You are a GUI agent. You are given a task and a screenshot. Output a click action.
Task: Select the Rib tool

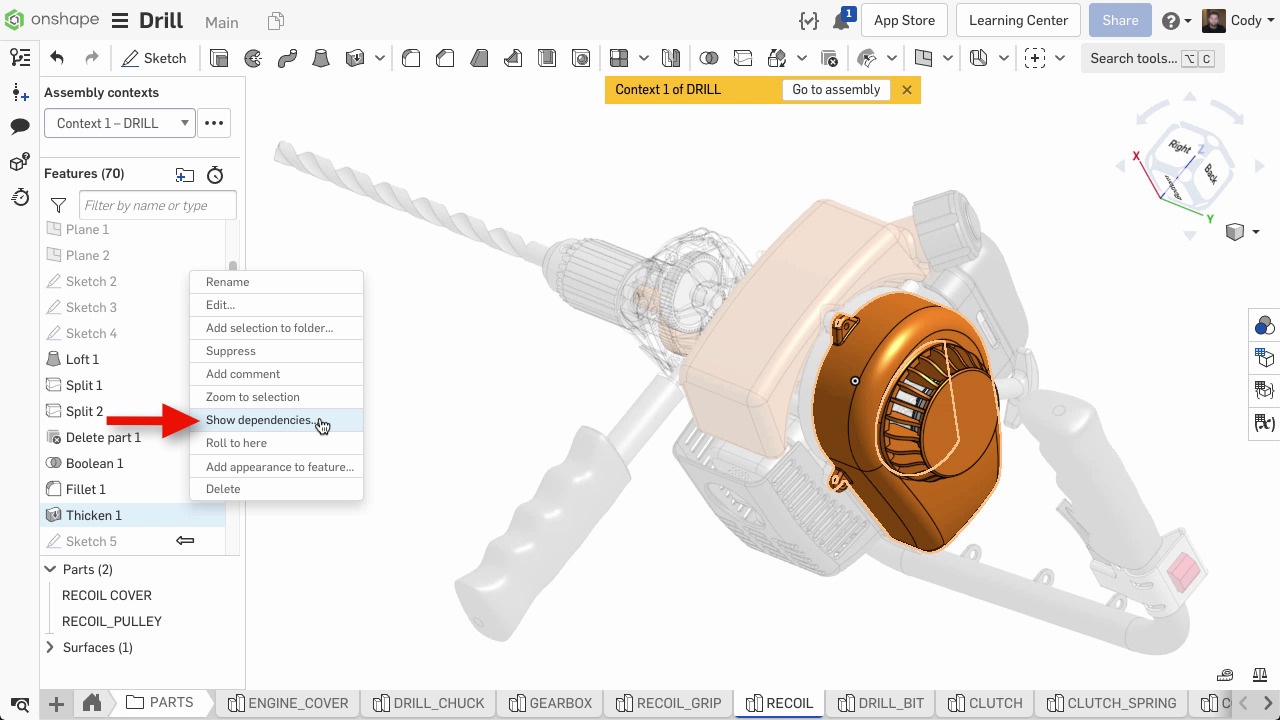point(513,58)
